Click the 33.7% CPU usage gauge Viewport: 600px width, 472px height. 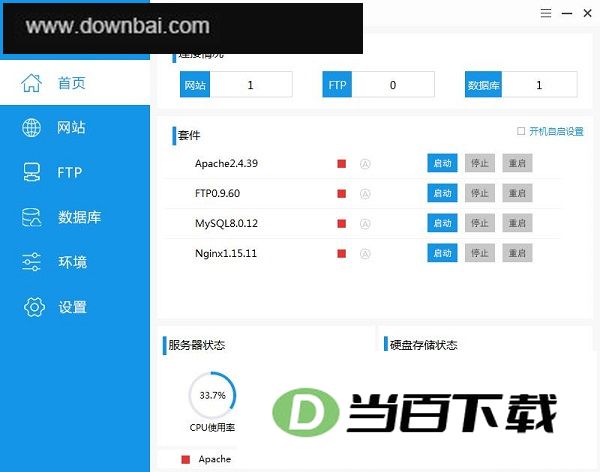point(212,395)
